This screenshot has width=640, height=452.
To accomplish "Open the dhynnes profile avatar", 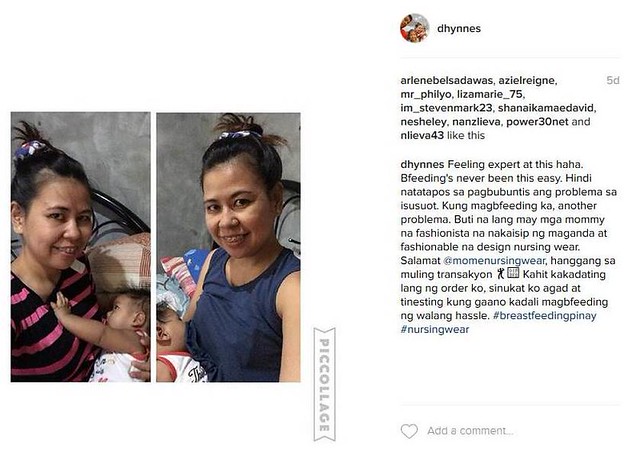I will (414, 28).
